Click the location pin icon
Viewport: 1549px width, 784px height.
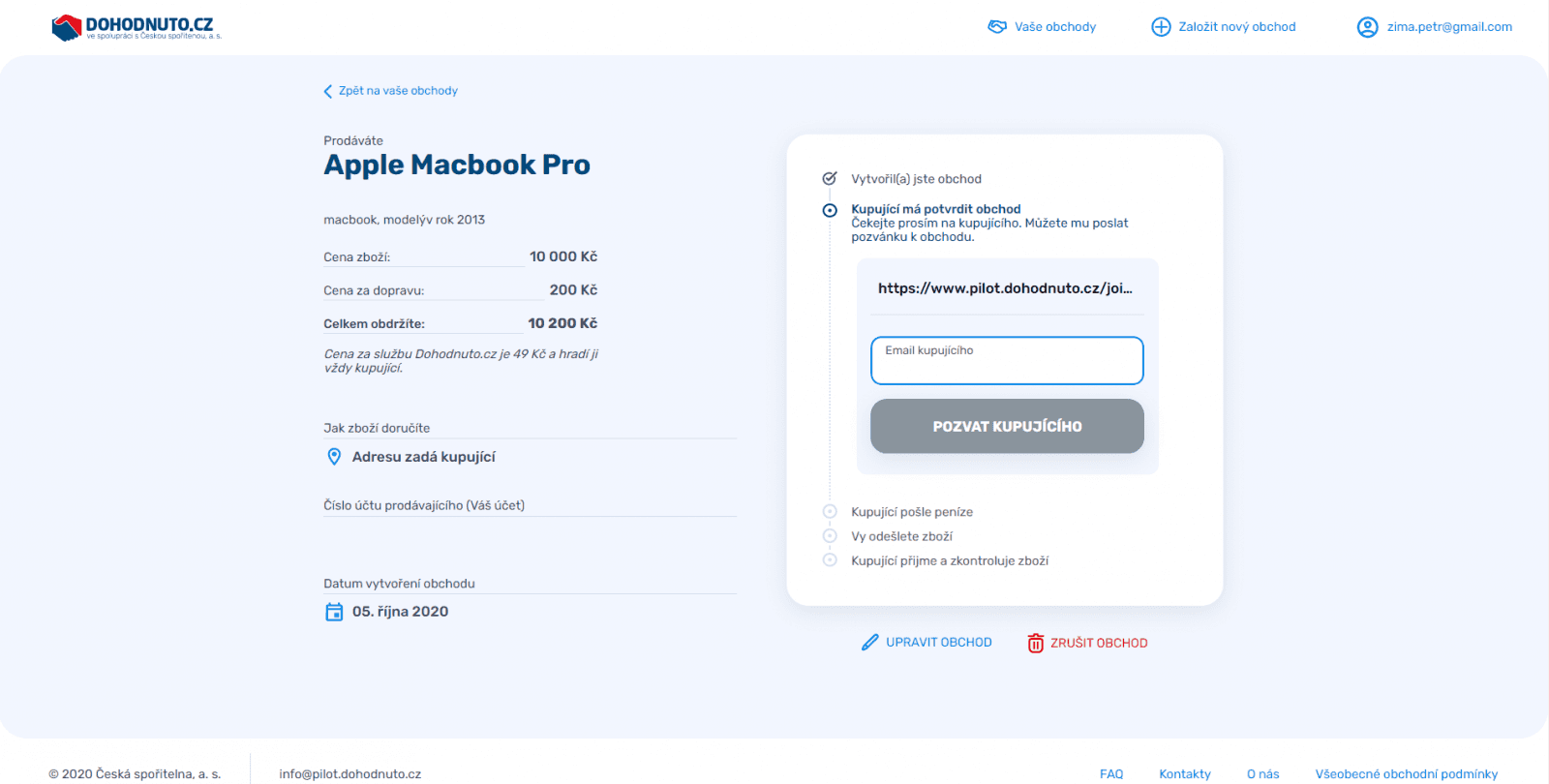click(334, 457)
